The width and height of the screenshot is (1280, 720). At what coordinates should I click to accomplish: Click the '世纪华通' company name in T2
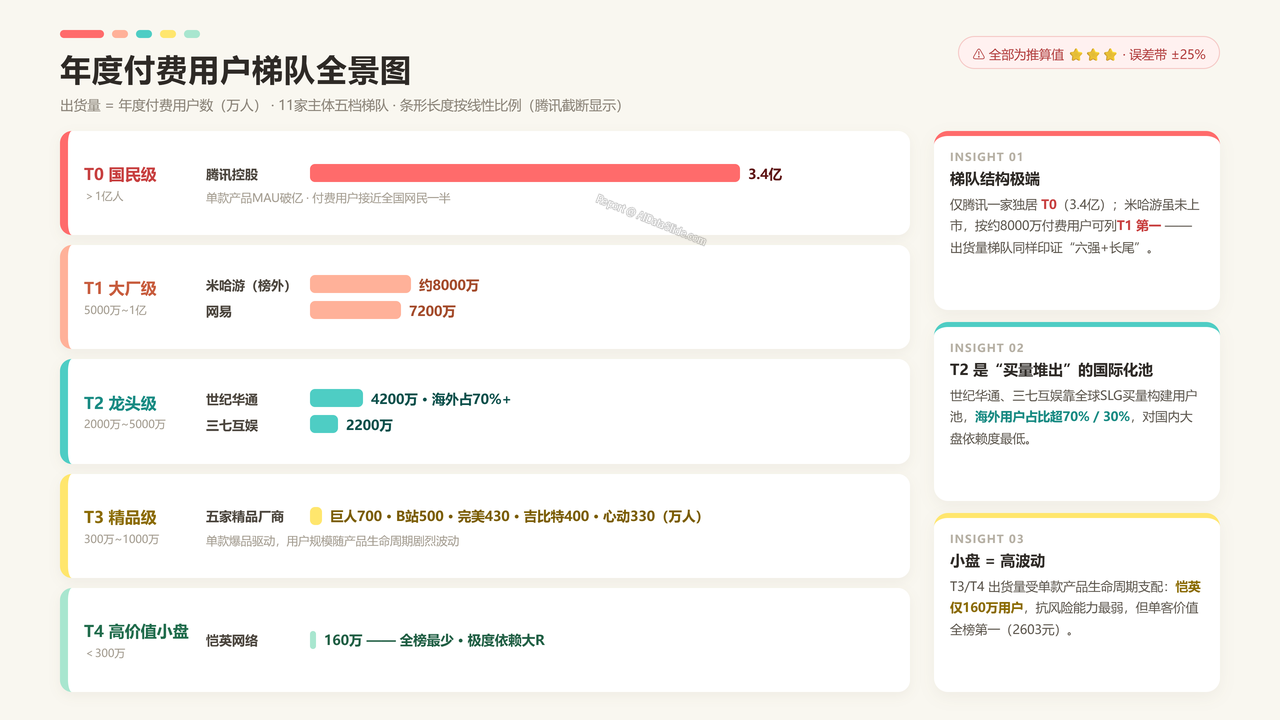(x=232, y=399)
